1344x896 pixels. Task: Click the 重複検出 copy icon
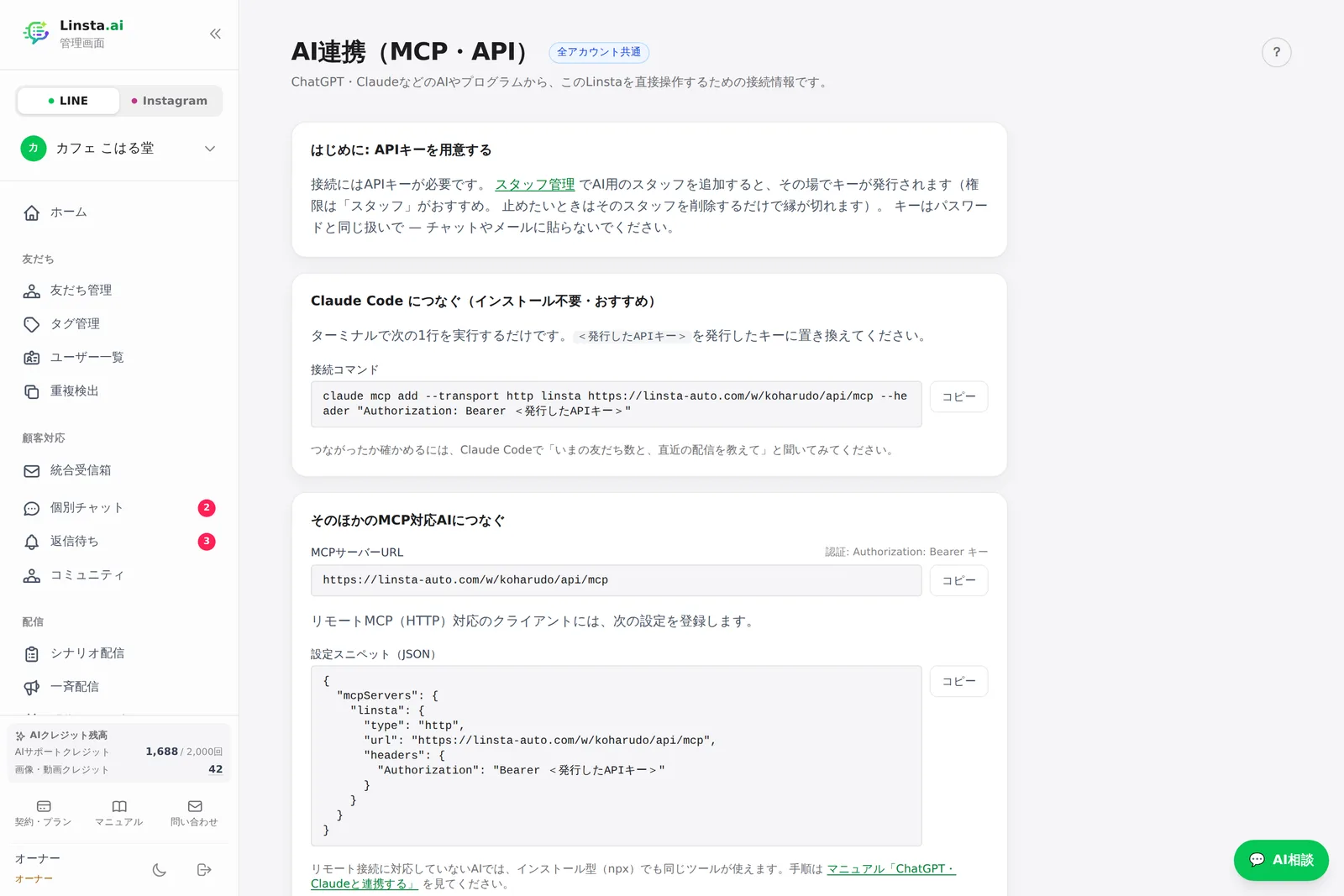[x=32, y=391]
